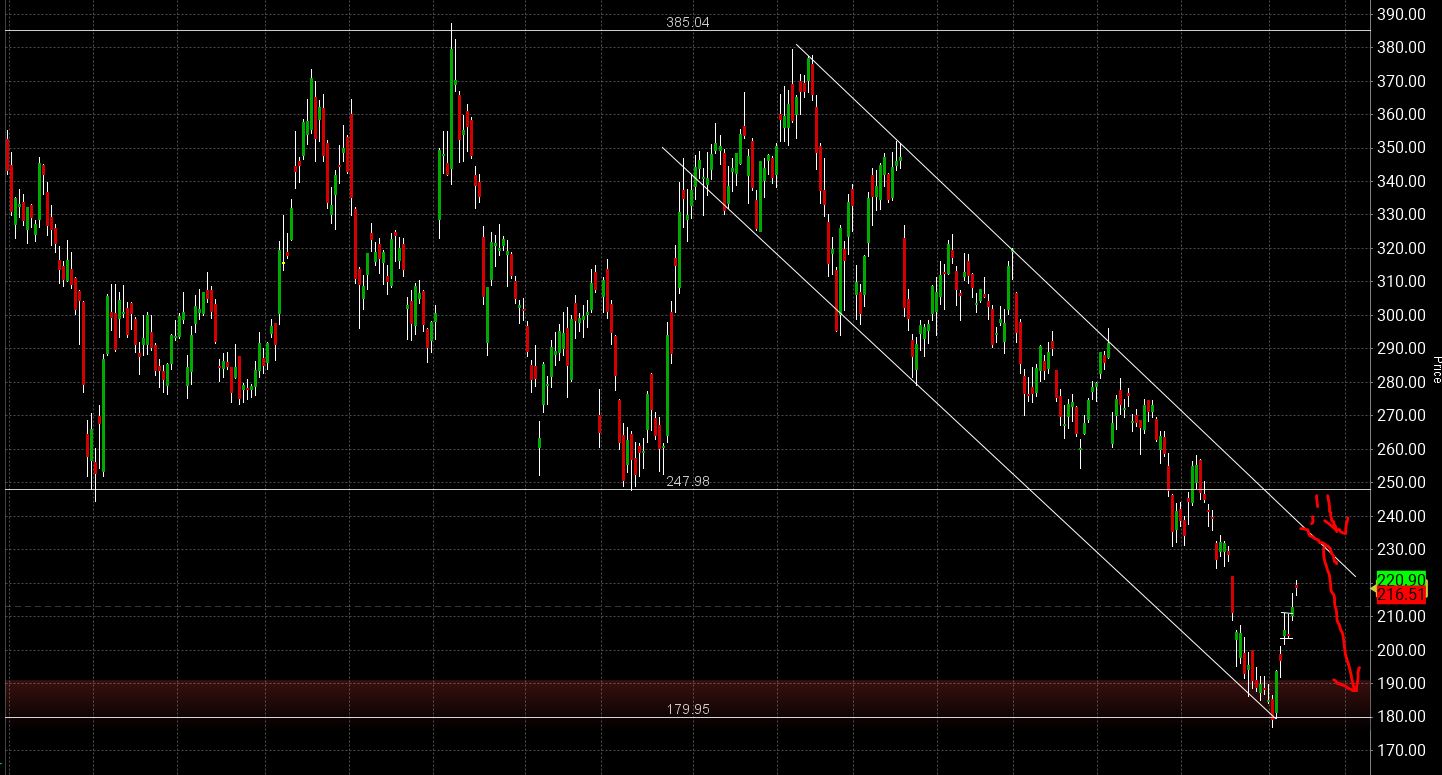The image size is (1442, 775).
Task: Select the green 220.90 price tag
Action: [x=1400, y=579]
